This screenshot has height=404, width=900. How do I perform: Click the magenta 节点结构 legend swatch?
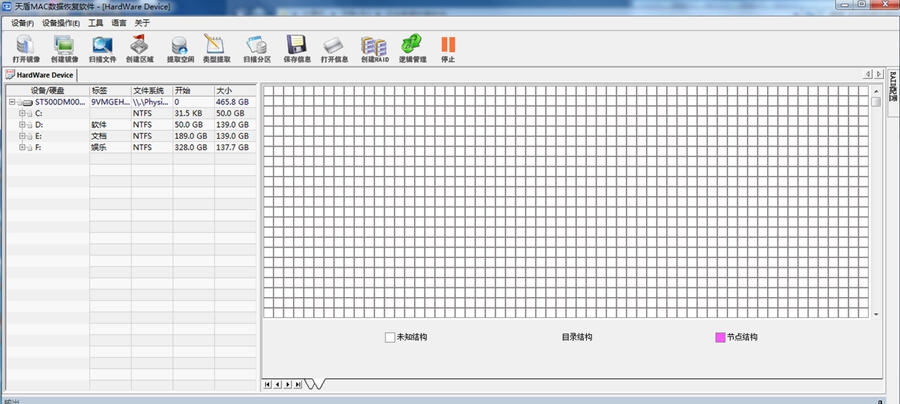click(x=720, y=337)
